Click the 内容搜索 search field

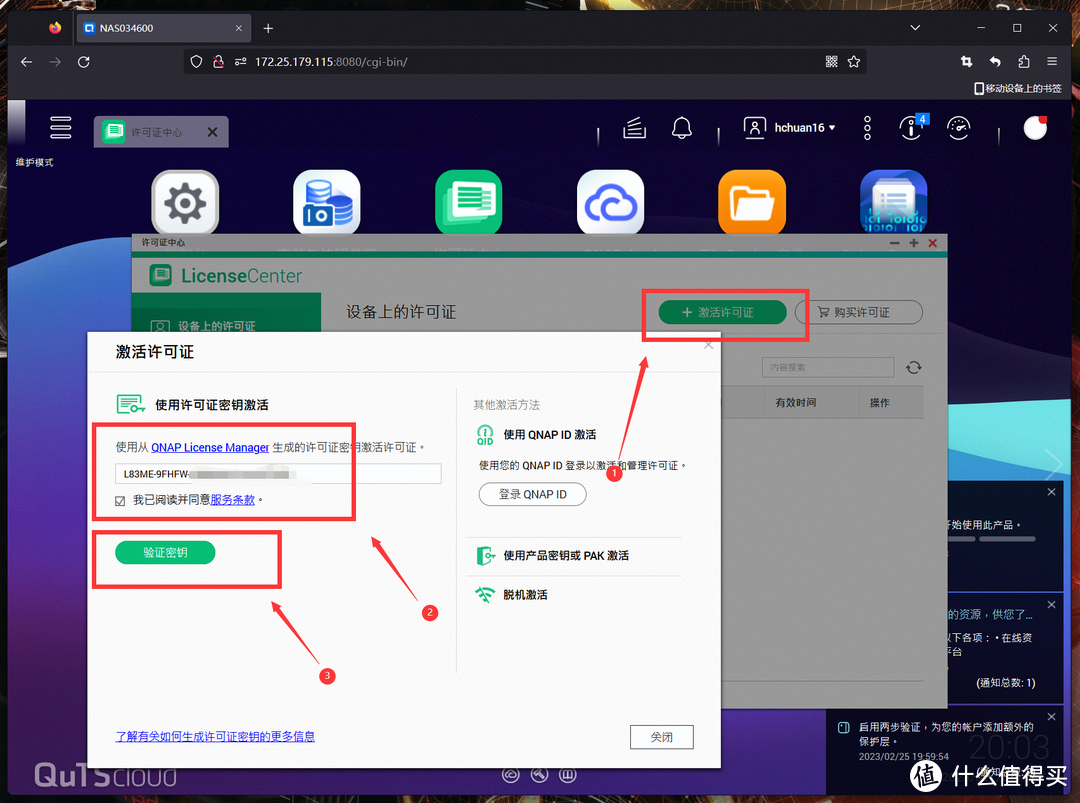(x=828, y=368)
